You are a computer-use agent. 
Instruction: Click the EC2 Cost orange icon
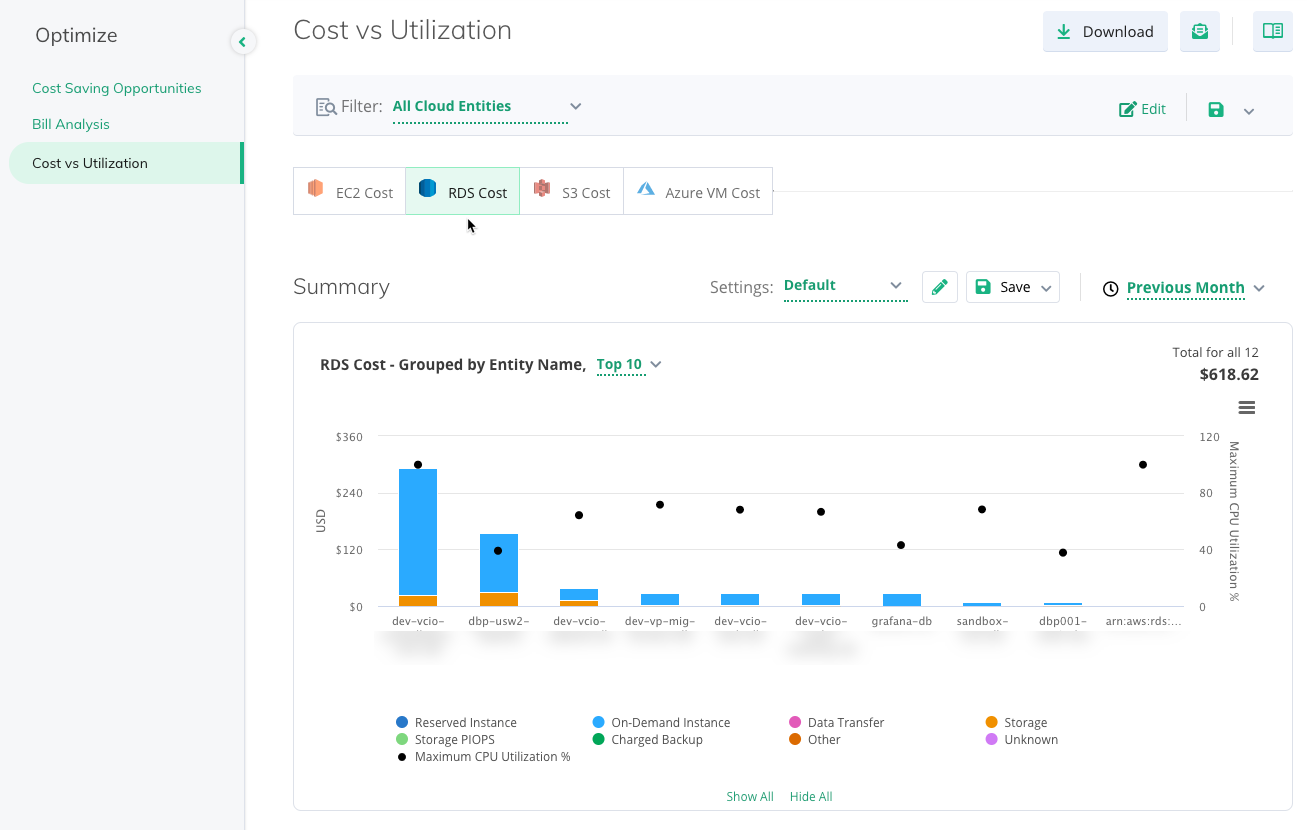click(316, 188)
